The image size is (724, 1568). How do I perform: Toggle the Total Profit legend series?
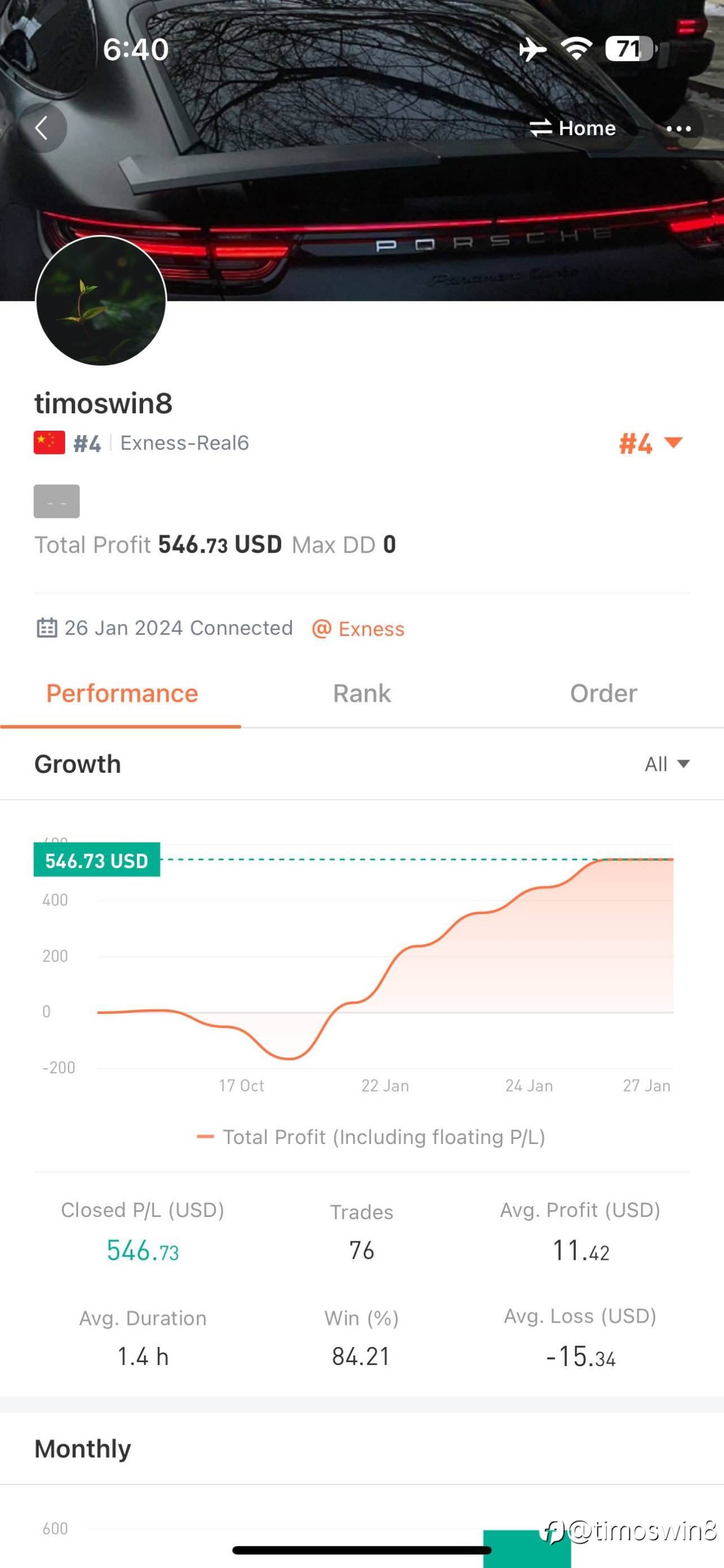point(371,1137)
